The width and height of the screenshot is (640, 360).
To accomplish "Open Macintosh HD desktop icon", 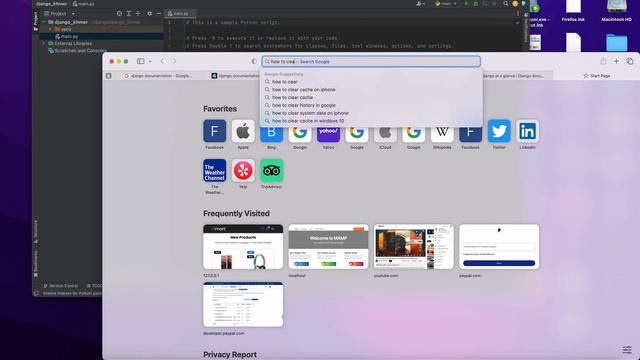I will (616, 11).
